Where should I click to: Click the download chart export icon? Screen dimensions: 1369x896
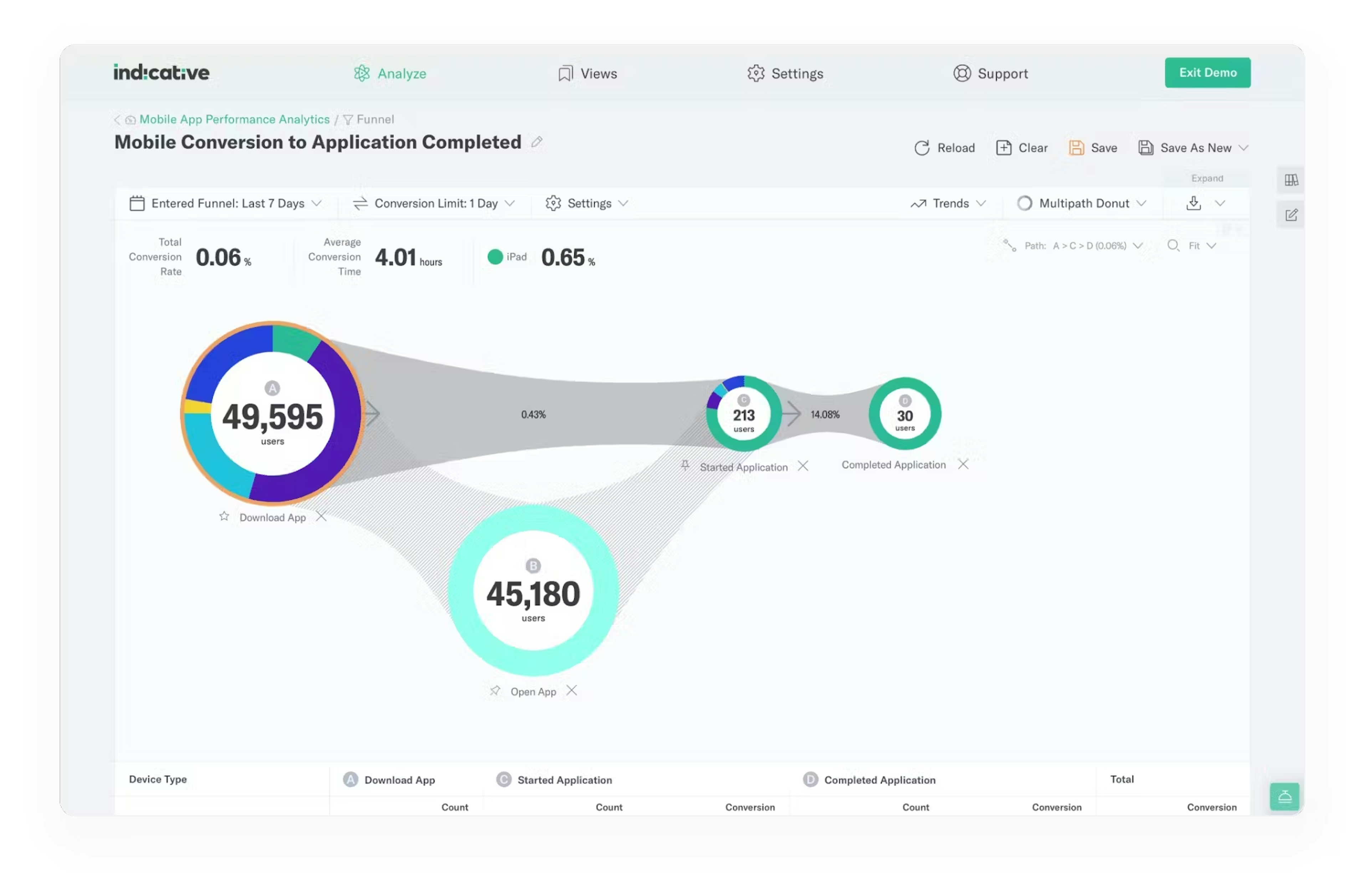(1194, 203)
